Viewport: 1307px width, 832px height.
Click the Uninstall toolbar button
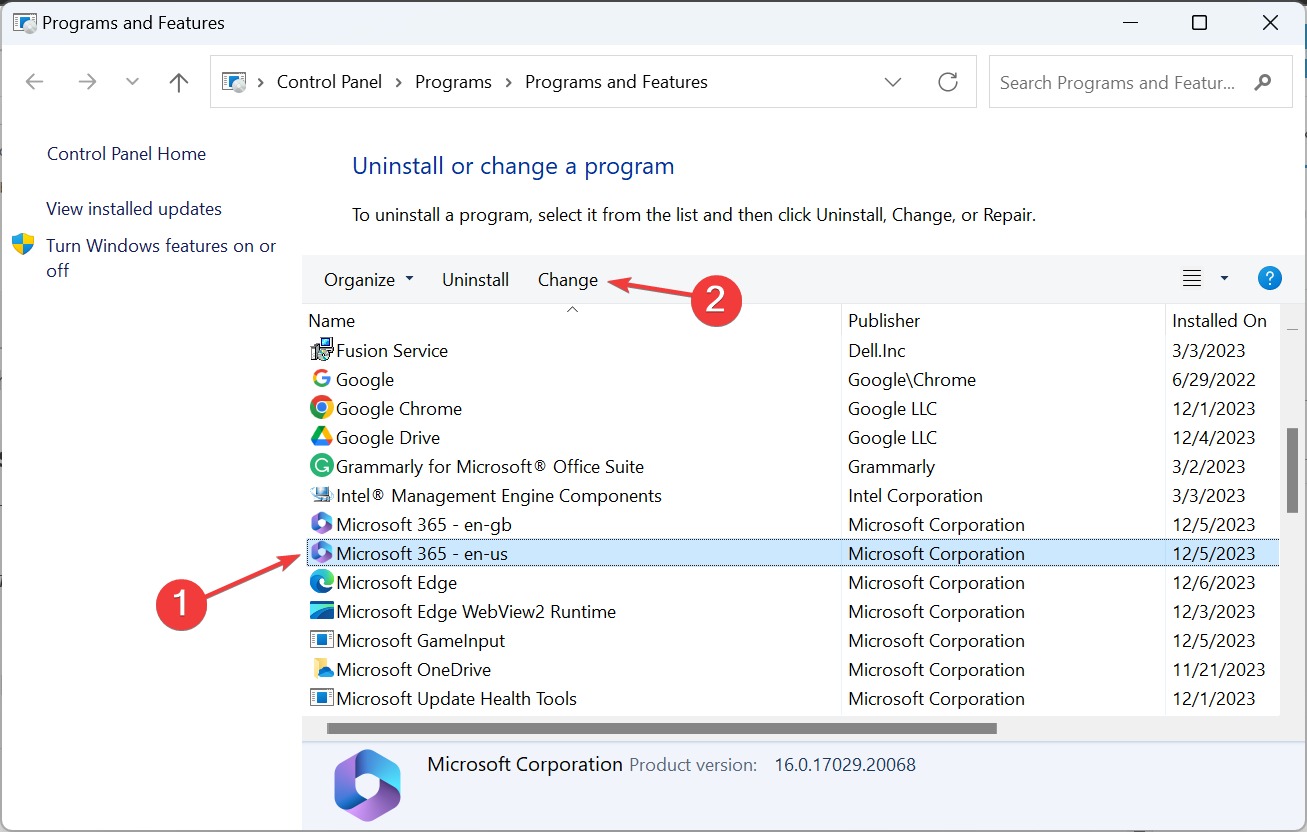point(476,280)
